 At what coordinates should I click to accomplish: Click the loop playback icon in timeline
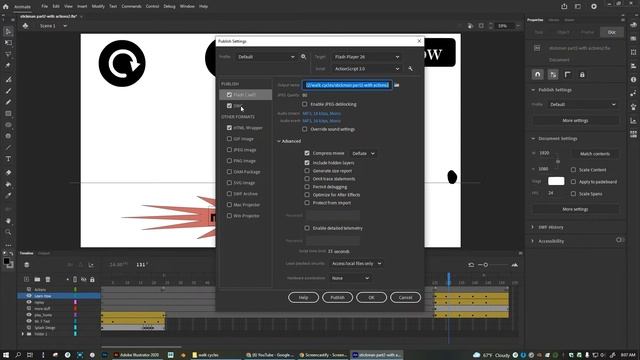(471, 265)
